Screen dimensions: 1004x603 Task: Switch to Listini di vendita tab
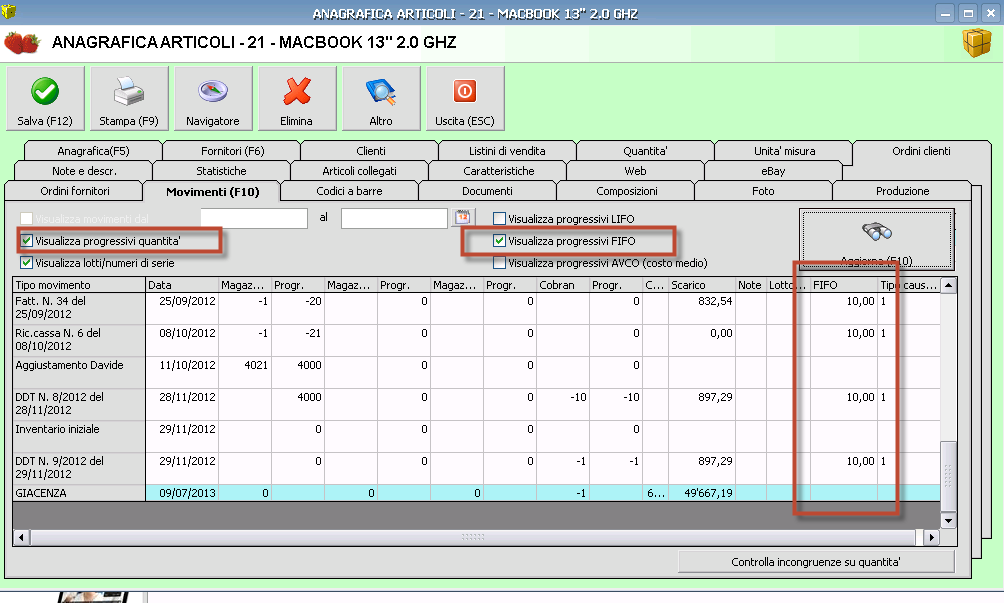pyautogui.click(x=507, y=151)
